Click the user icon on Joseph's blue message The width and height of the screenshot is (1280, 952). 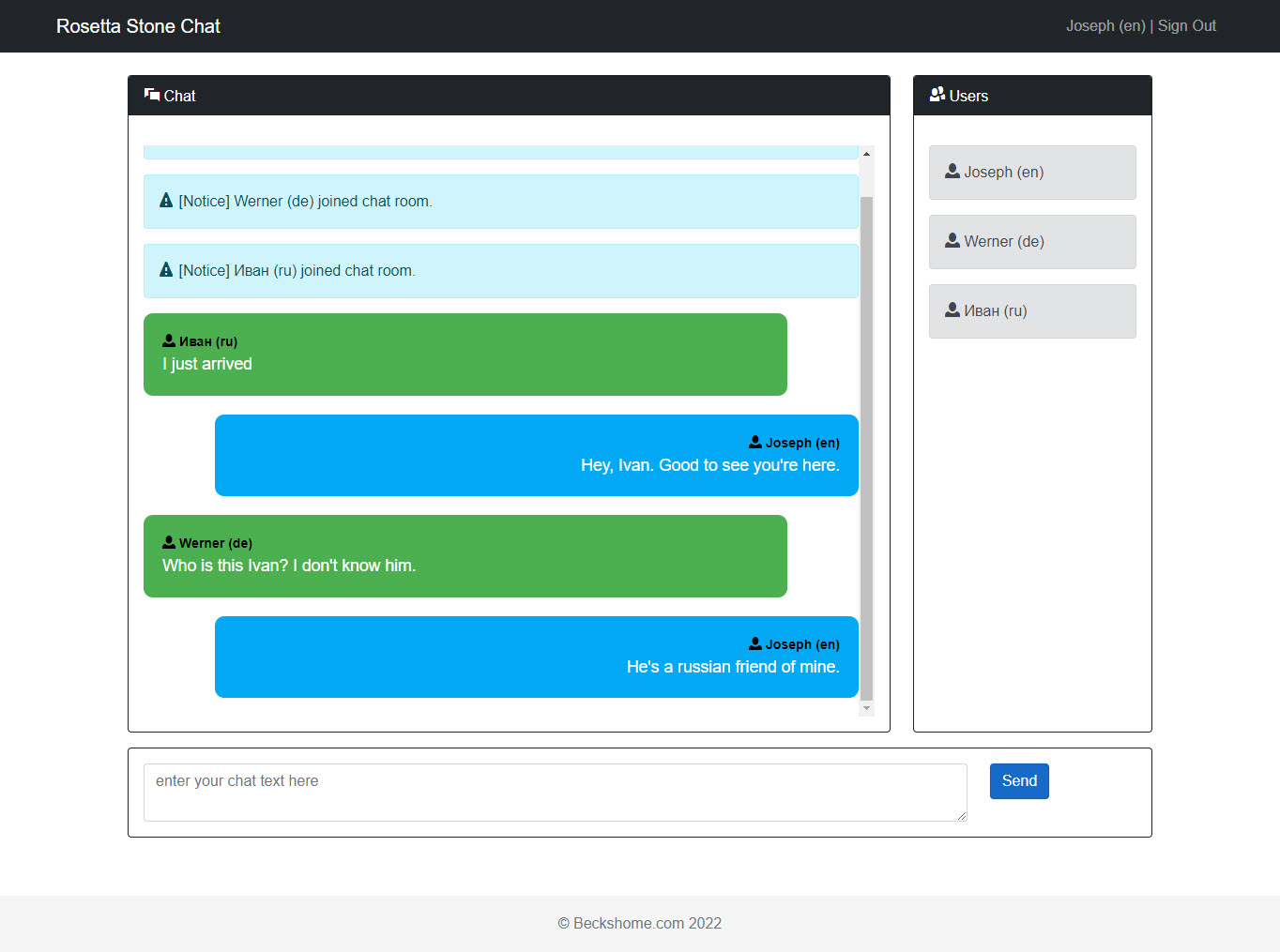tap(754, 441)
